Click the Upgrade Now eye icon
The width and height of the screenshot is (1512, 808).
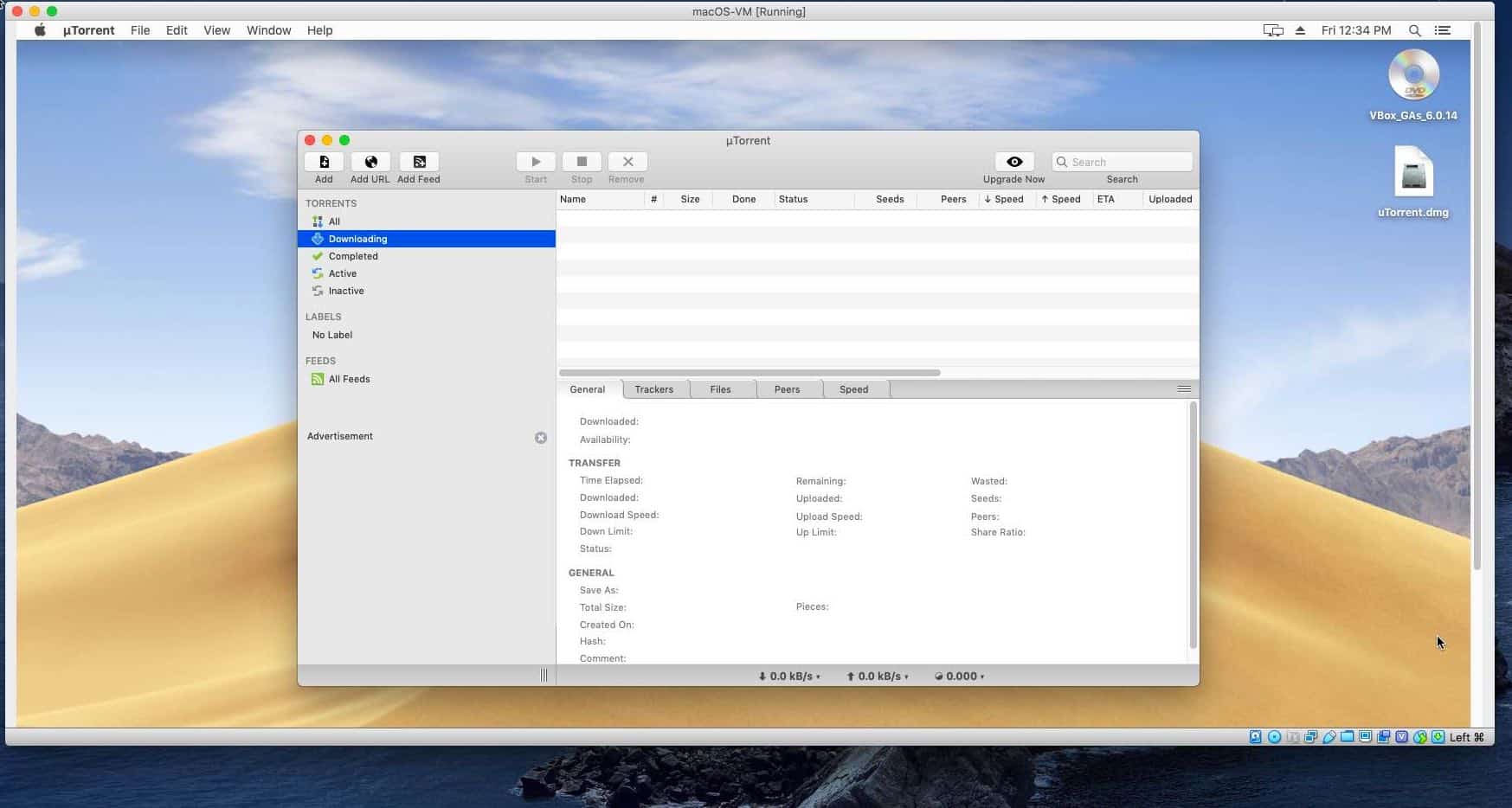click(1014, 162)
